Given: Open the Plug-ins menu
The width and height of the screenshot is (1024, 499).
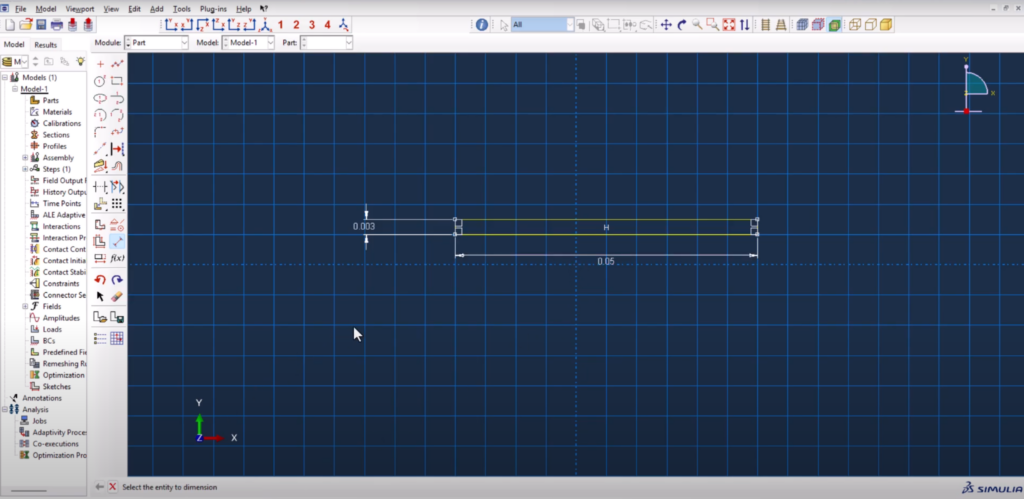Looking at the screenshot, I should pyautogui.click(x=214, y=9).
